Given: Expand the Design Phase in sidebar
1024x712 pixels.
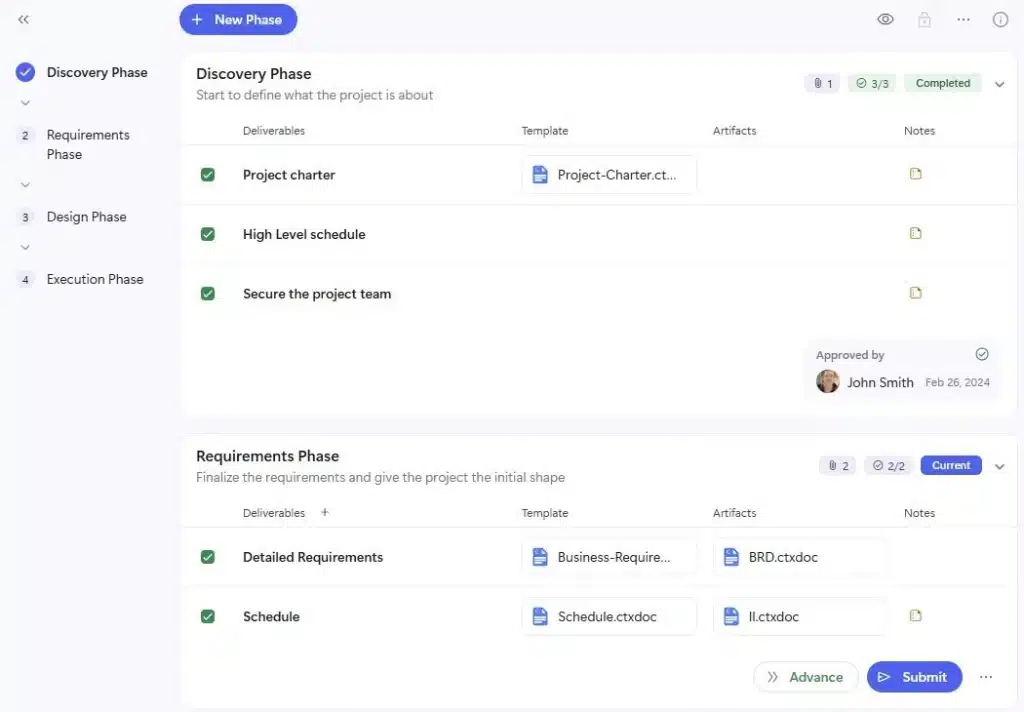Looking at the screenshot, I should pyautogui.click(x=24, y=247).
